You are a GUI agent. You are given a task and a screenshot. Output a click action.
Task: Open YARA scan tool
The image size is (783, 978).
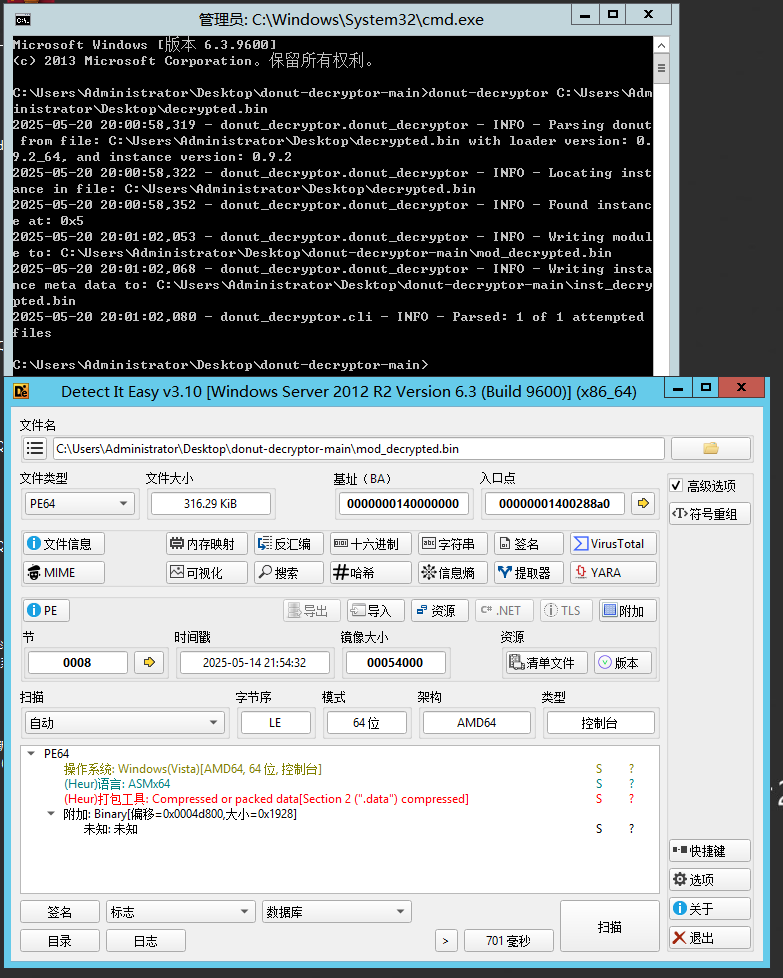pyautogui.click(x=613, y=573)
